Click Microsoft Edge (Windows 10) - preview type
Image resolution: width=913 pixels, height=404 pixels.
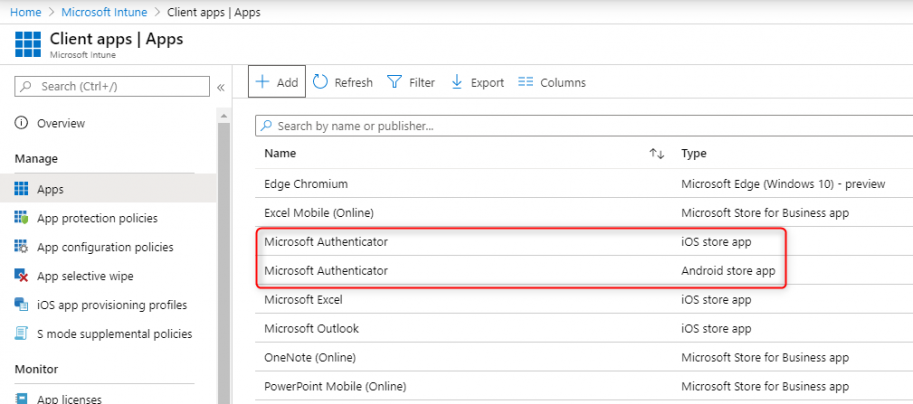point(783,184)
